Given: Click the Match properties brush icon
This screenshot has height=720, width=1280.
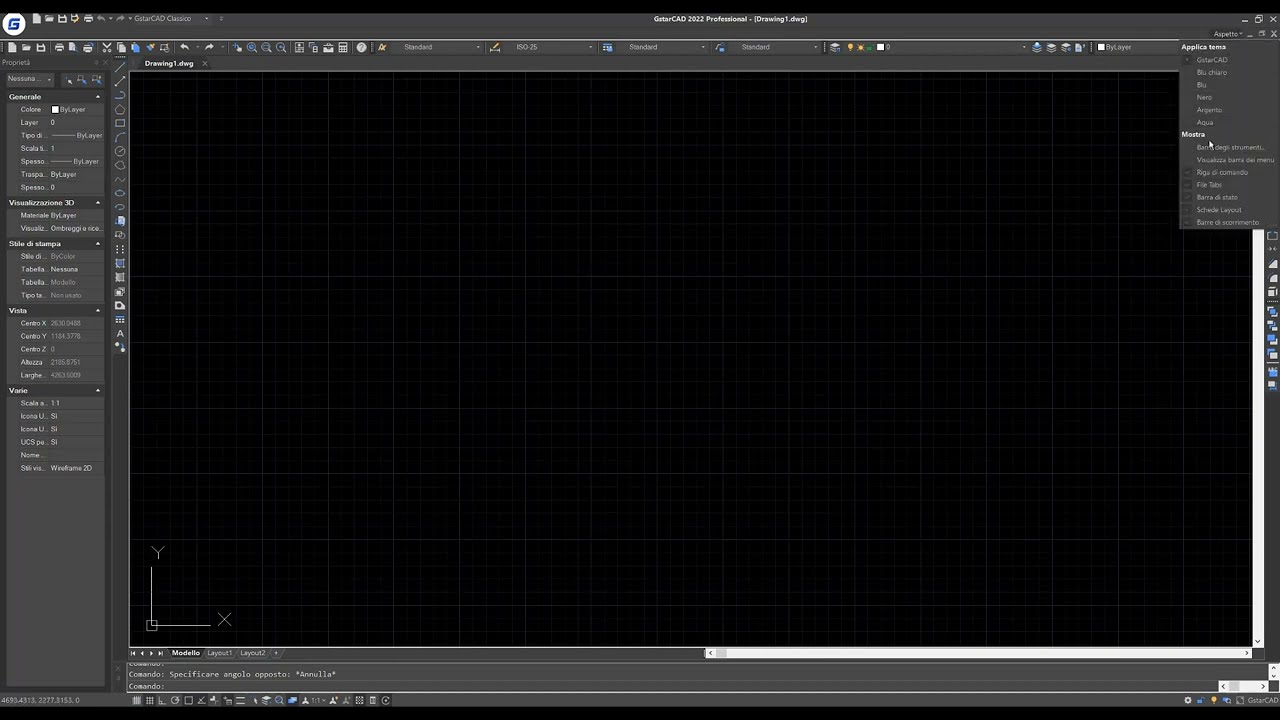Looking at the screenshot, I should pyautogui.click(x=150, y=47).
